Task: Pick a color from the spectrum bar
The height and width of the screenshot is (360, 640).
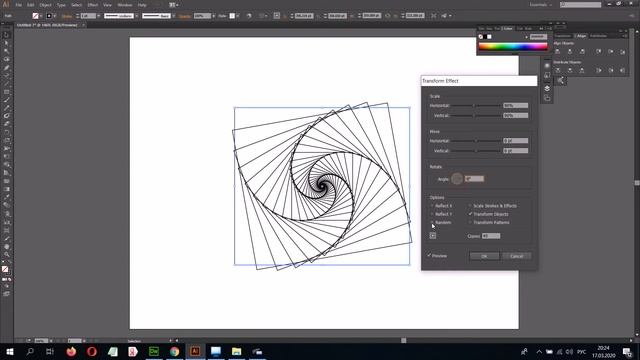Action: tap(513, 47)
